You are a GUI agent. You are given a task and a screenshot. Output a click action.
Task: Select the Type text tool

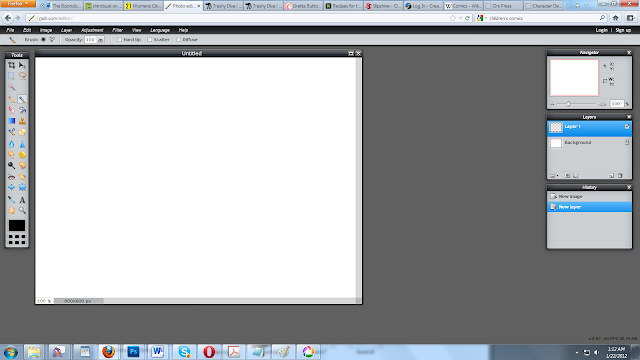(x=22, y=200)
